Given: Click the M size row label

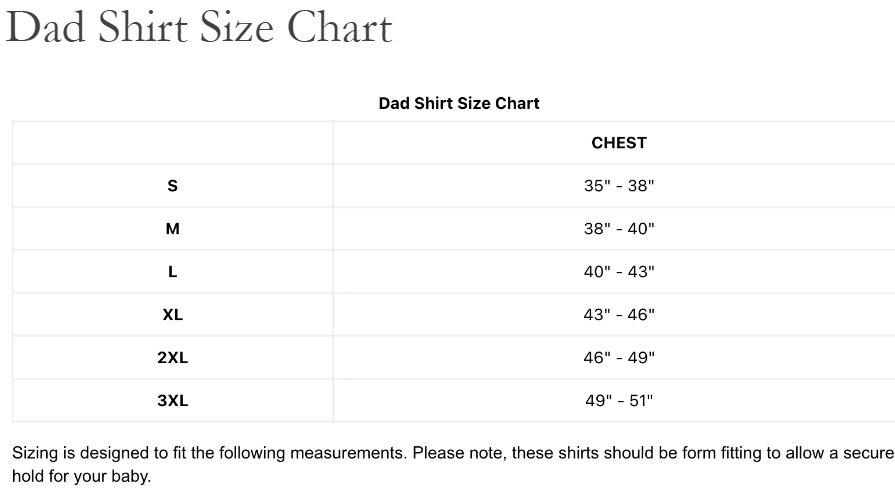Looking at the screenshot, I should click(x=172, y=228).
